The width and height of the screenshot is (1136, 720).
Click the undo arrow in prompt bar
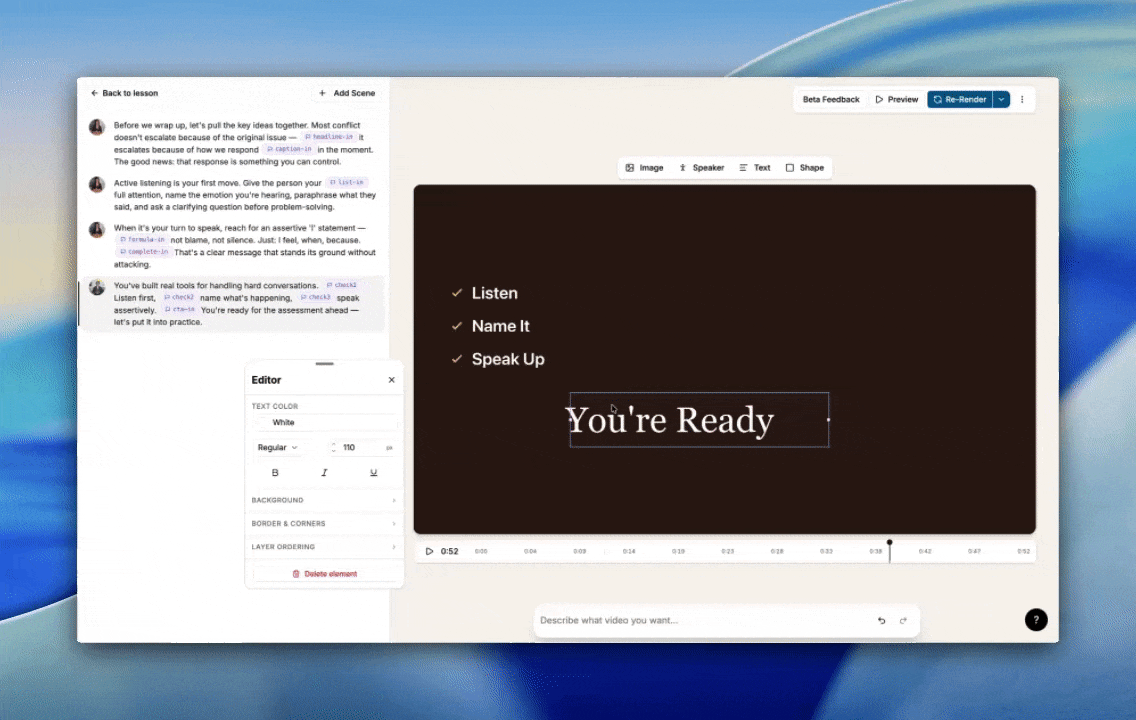[882, 620]
